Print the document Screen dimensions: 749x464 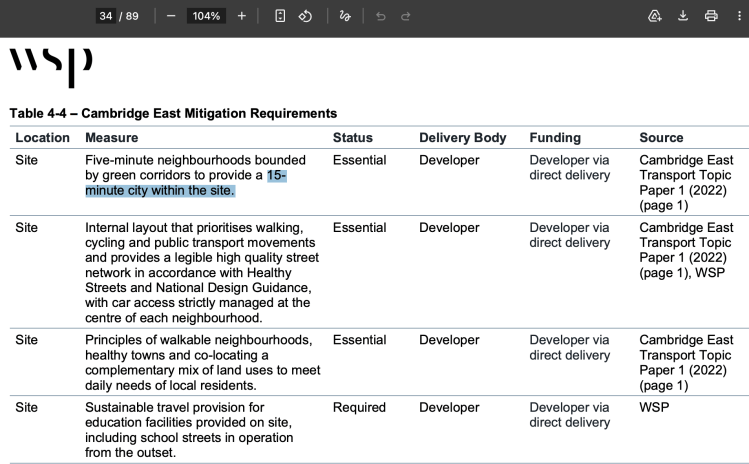tap(711, 16)
